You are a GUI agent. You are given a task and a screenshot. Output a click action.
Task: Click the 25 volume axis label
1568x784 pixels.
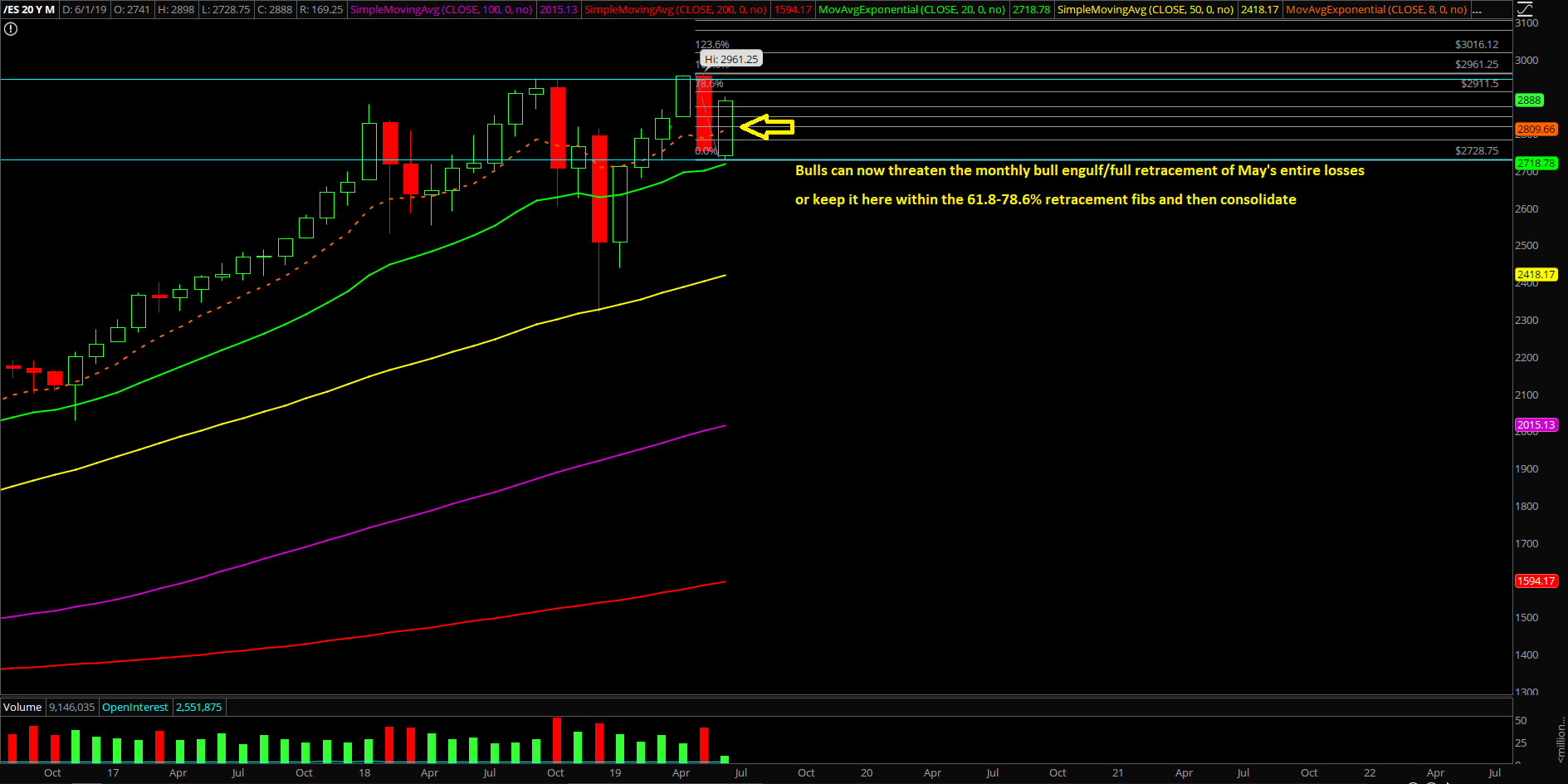[1521, 742]
